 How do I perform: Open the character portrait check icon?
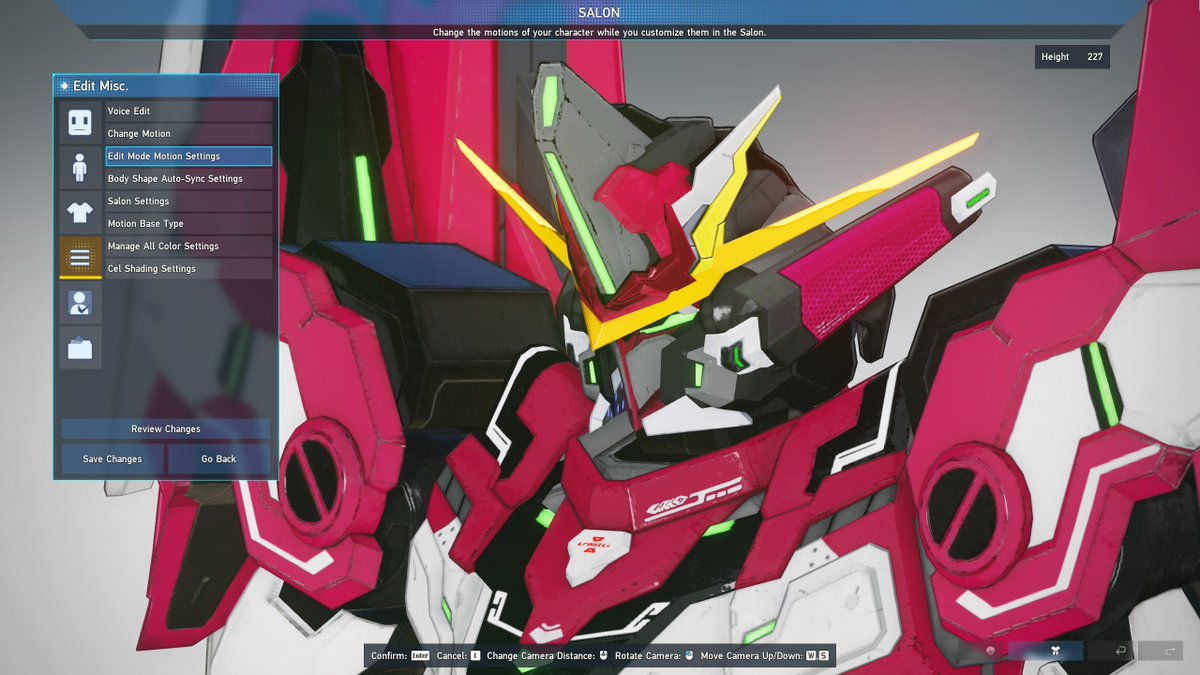(80, 302)
